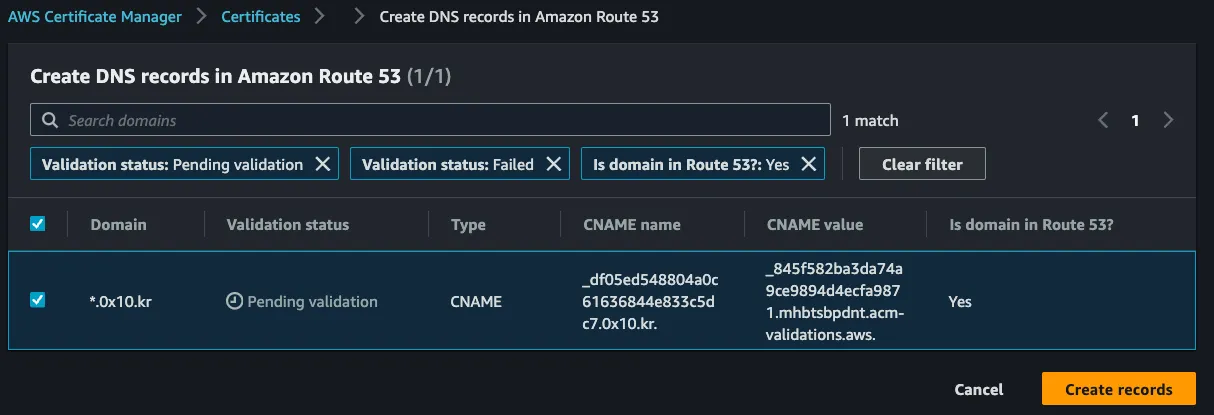Go to the previous results page

pos(1103,120)
